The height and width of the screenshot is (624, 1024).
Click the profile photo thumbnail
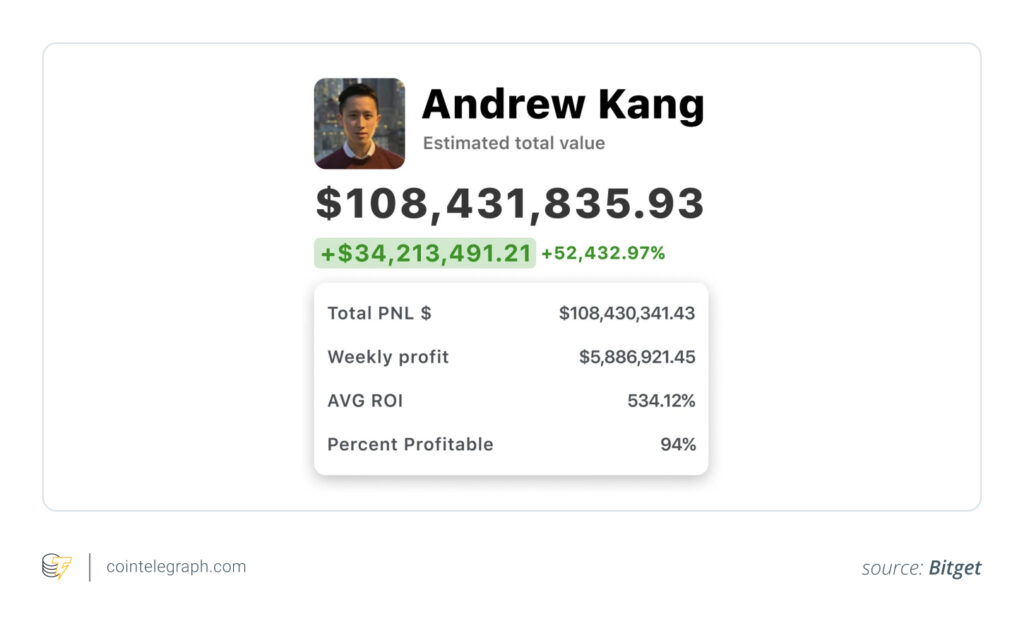pos(359,123)
